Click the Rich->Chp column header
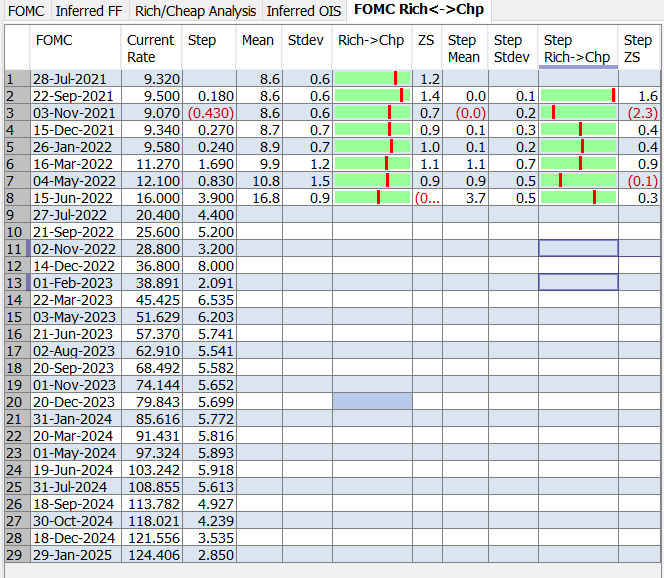 372,47
